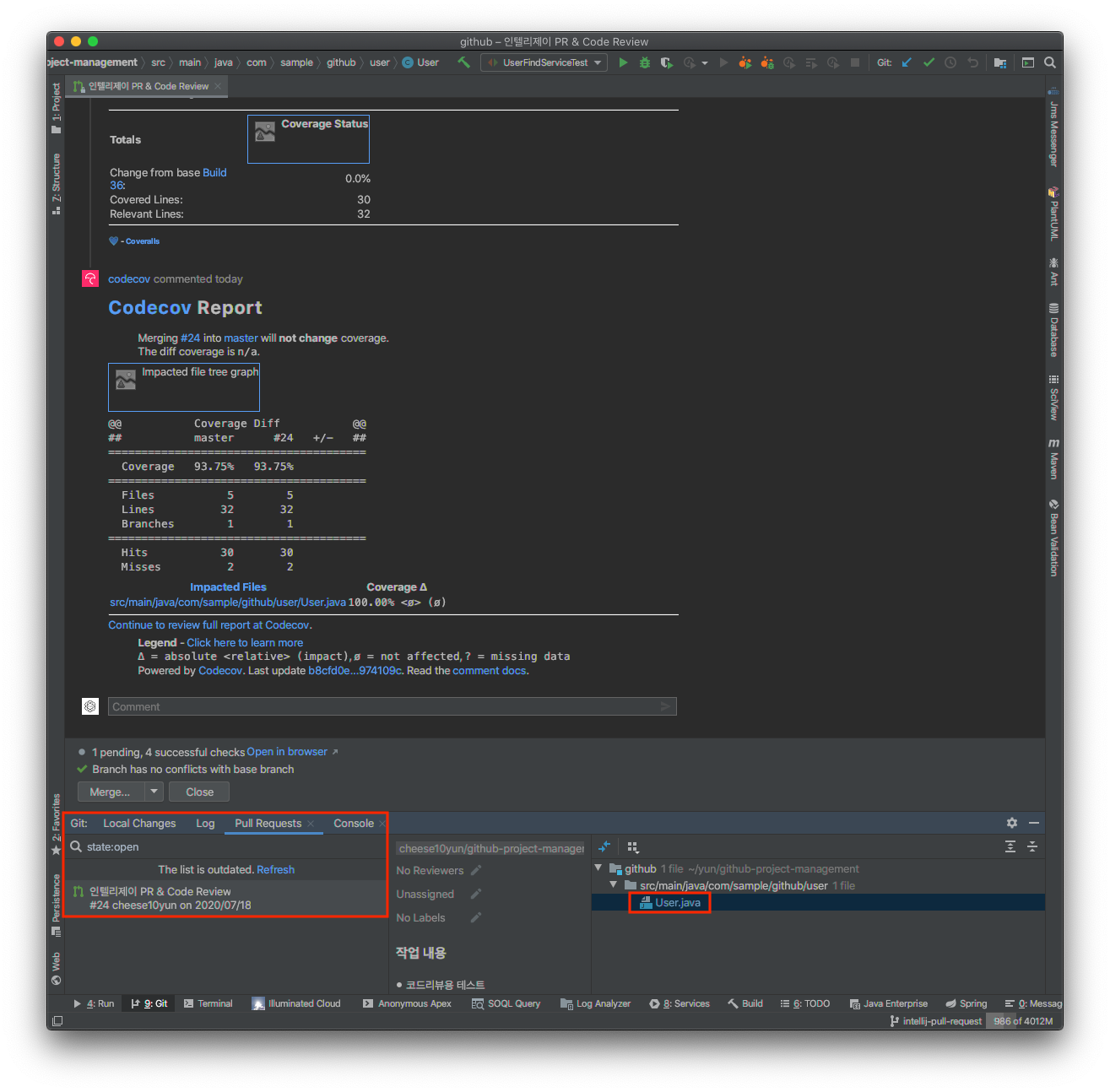
Task: Collapse src/main/java/com/sample/github/user folder node
Action: pyautogui.click(x=614, y=884)
